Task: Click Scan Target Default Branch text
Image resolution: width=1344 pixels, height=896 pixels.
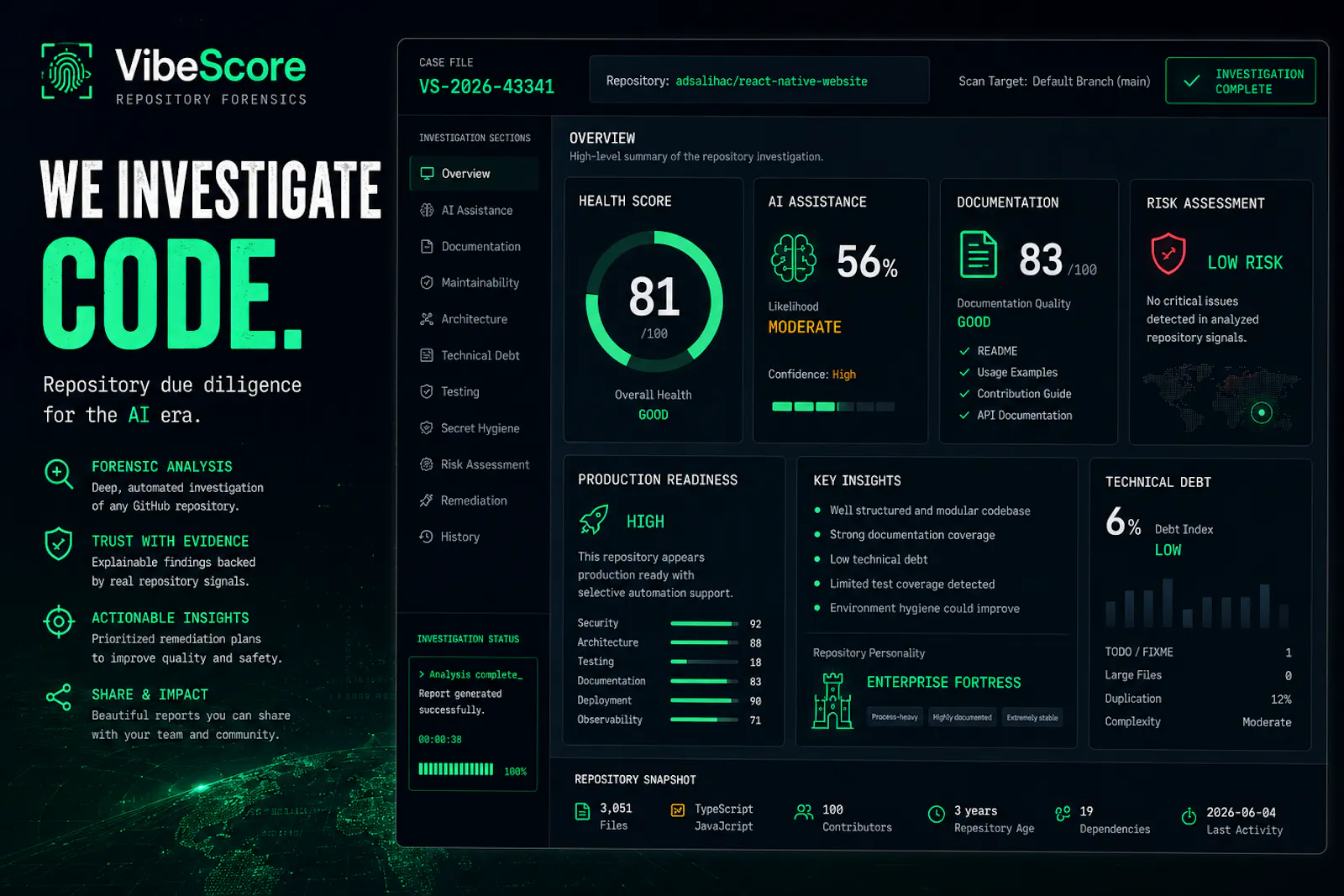Action: click(x=1054, y=81)
